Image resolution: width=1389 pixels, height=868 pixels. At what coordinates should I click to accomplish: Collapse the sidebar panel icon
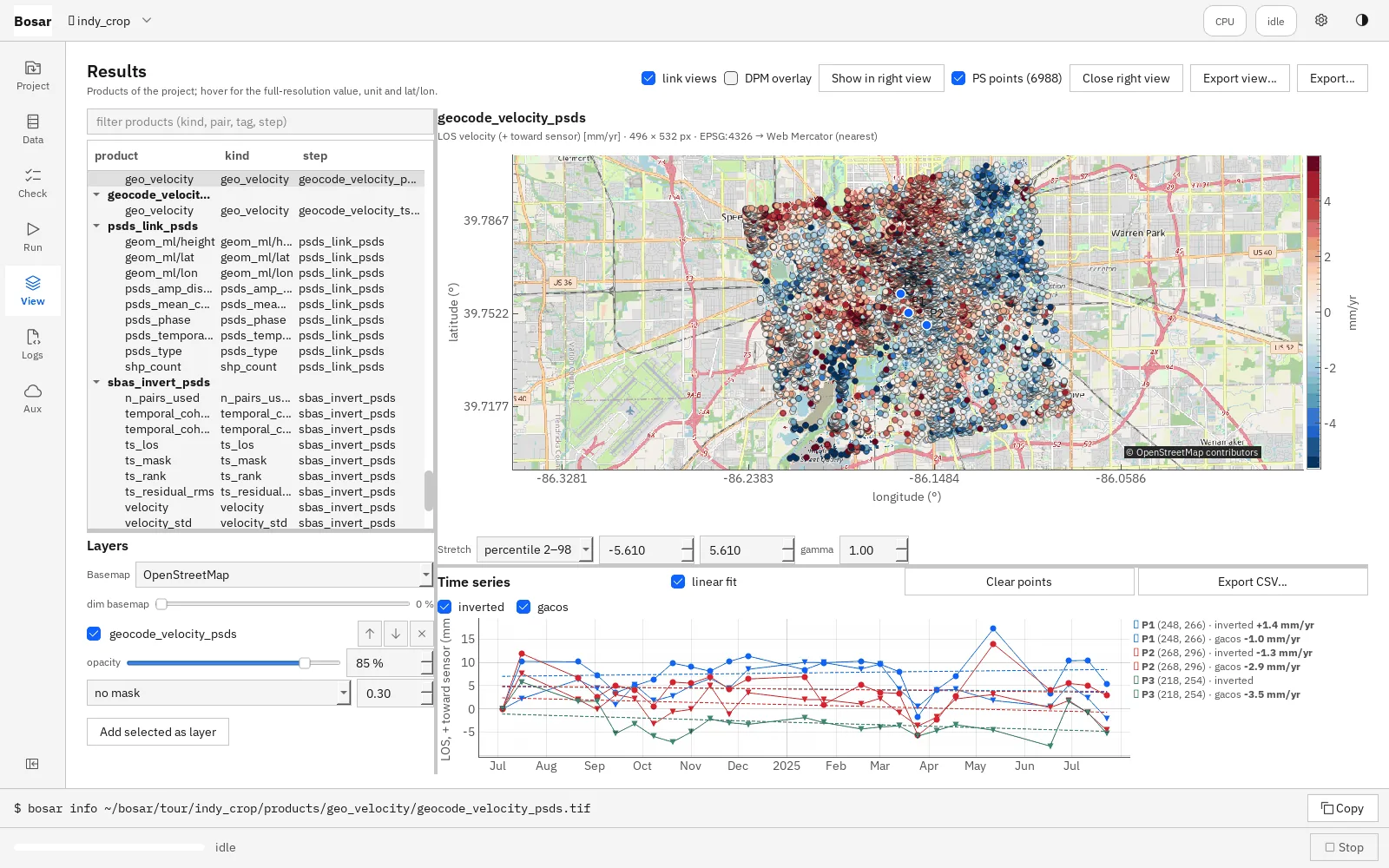[x=32, y=764]
